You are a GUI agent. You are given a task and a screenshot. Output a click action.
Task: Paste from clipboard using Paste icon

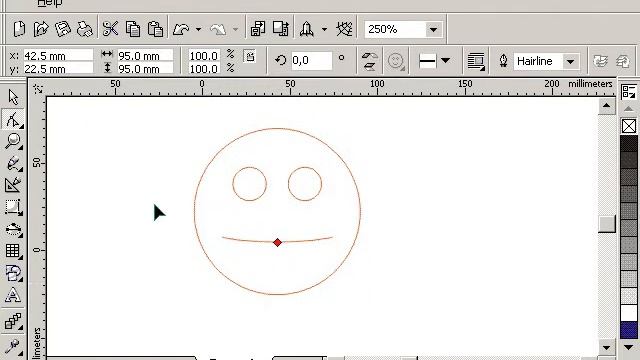pyautogui.click(x=155, y=29)
